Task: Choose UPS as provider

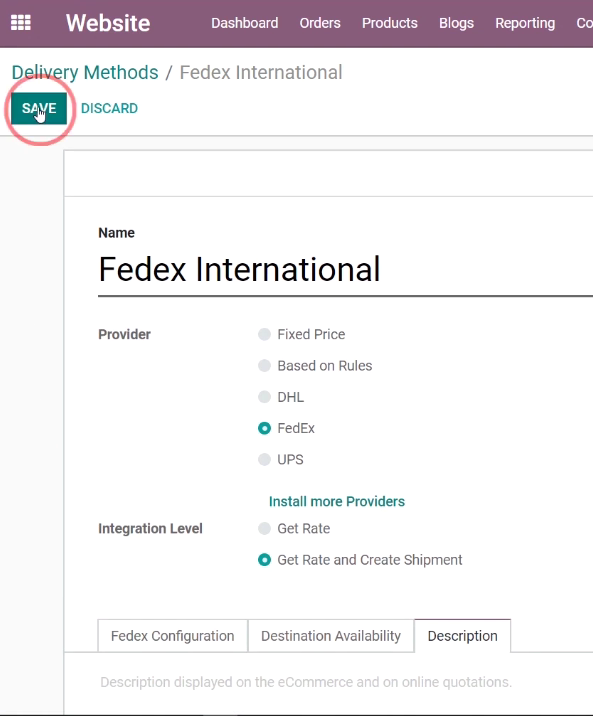Action: pos(264,459)
